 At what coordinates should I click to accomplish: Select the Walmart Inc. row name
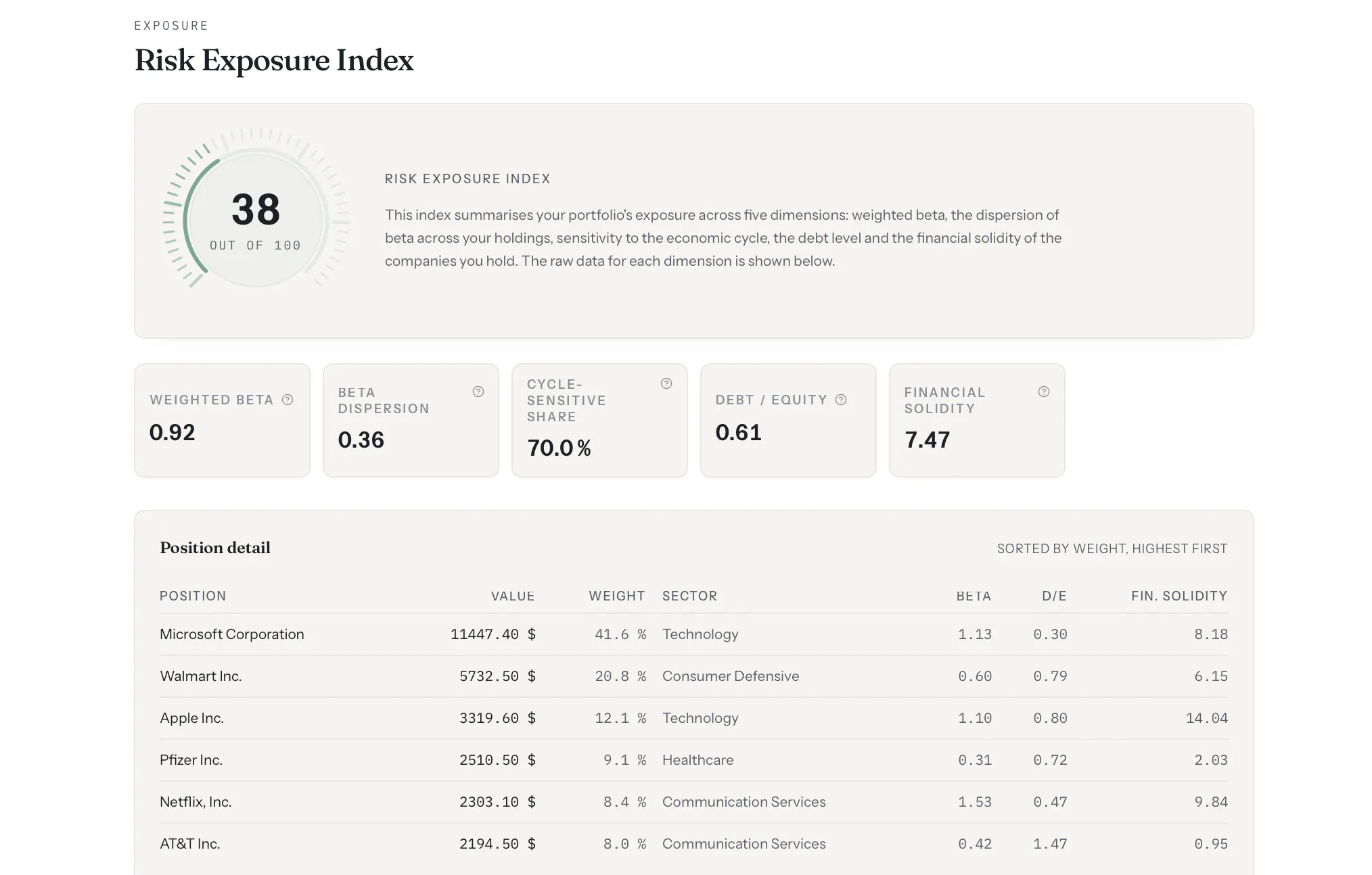(x=201, y=676)
